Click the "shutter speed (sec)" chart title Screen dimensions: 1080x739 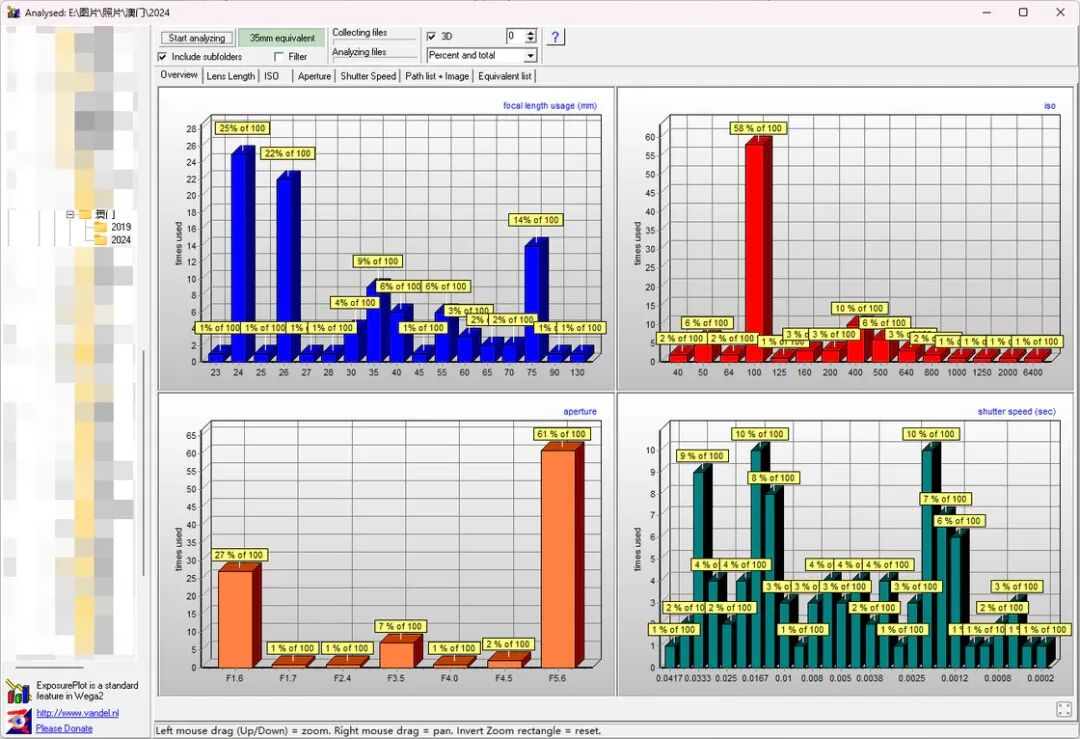point(1017,411)
